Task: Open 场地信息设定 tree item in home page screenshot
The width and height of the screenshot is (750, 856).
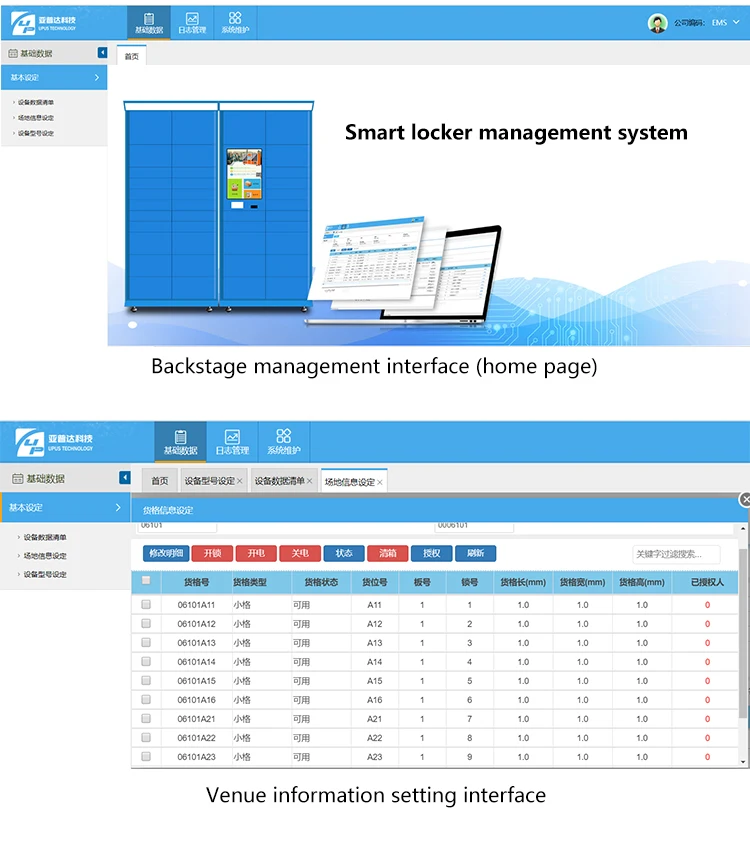Action: click(x=35, y=117)
